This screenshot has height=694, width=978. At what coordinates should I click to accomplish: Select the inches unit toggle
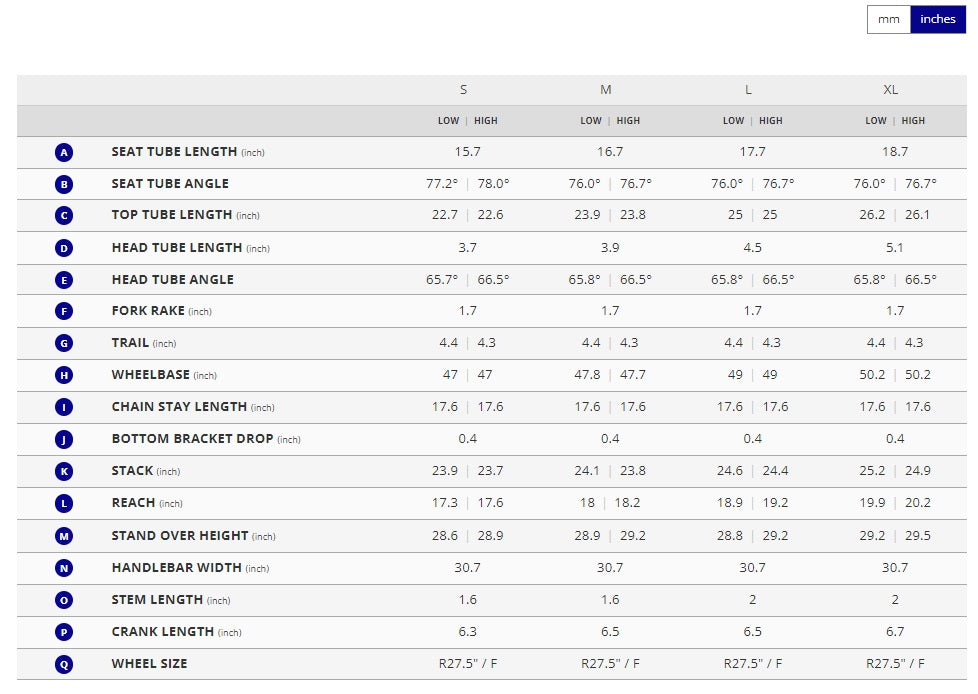coord(937,19)
